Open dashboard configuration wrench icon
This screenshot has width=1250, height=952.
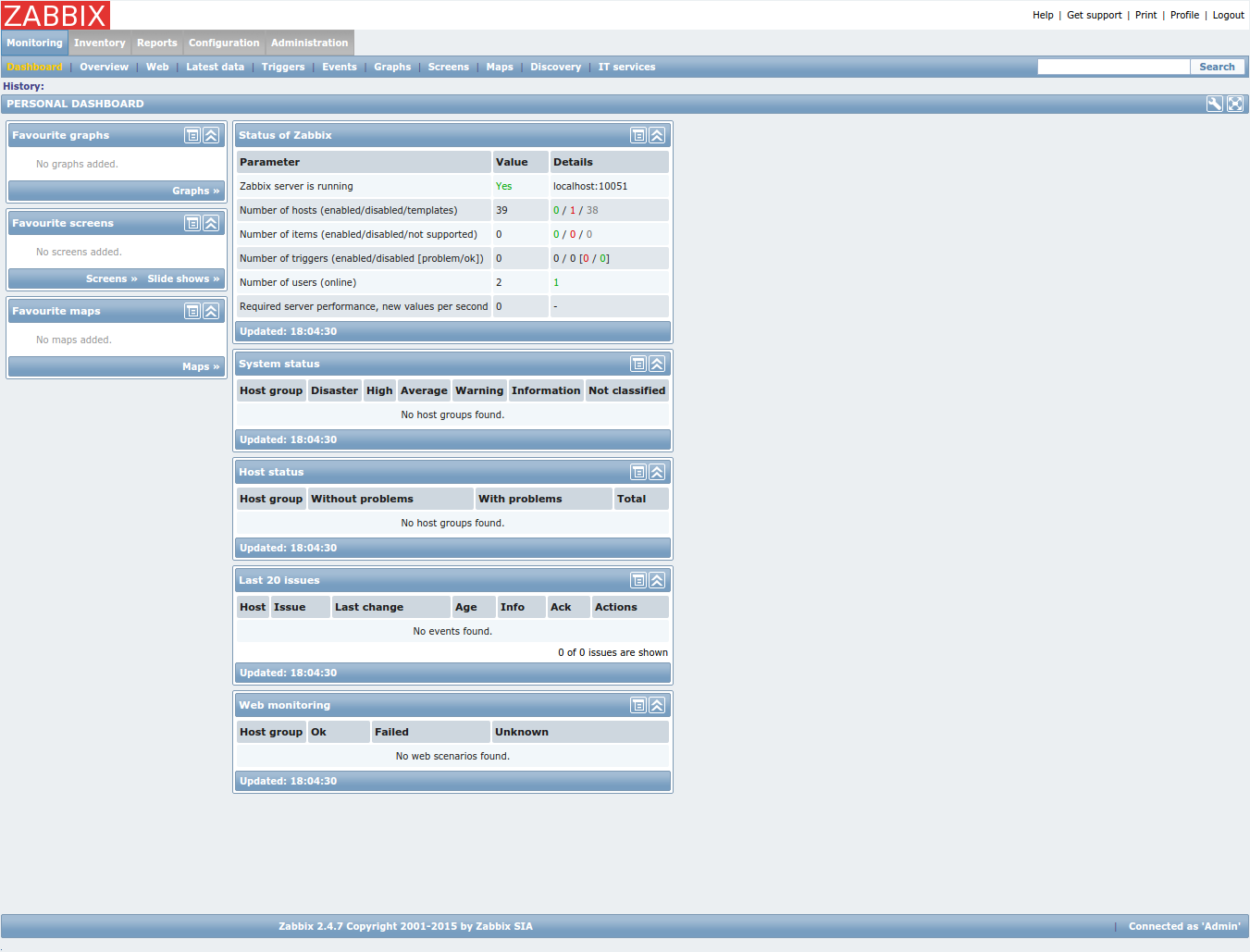point(1215,104)
